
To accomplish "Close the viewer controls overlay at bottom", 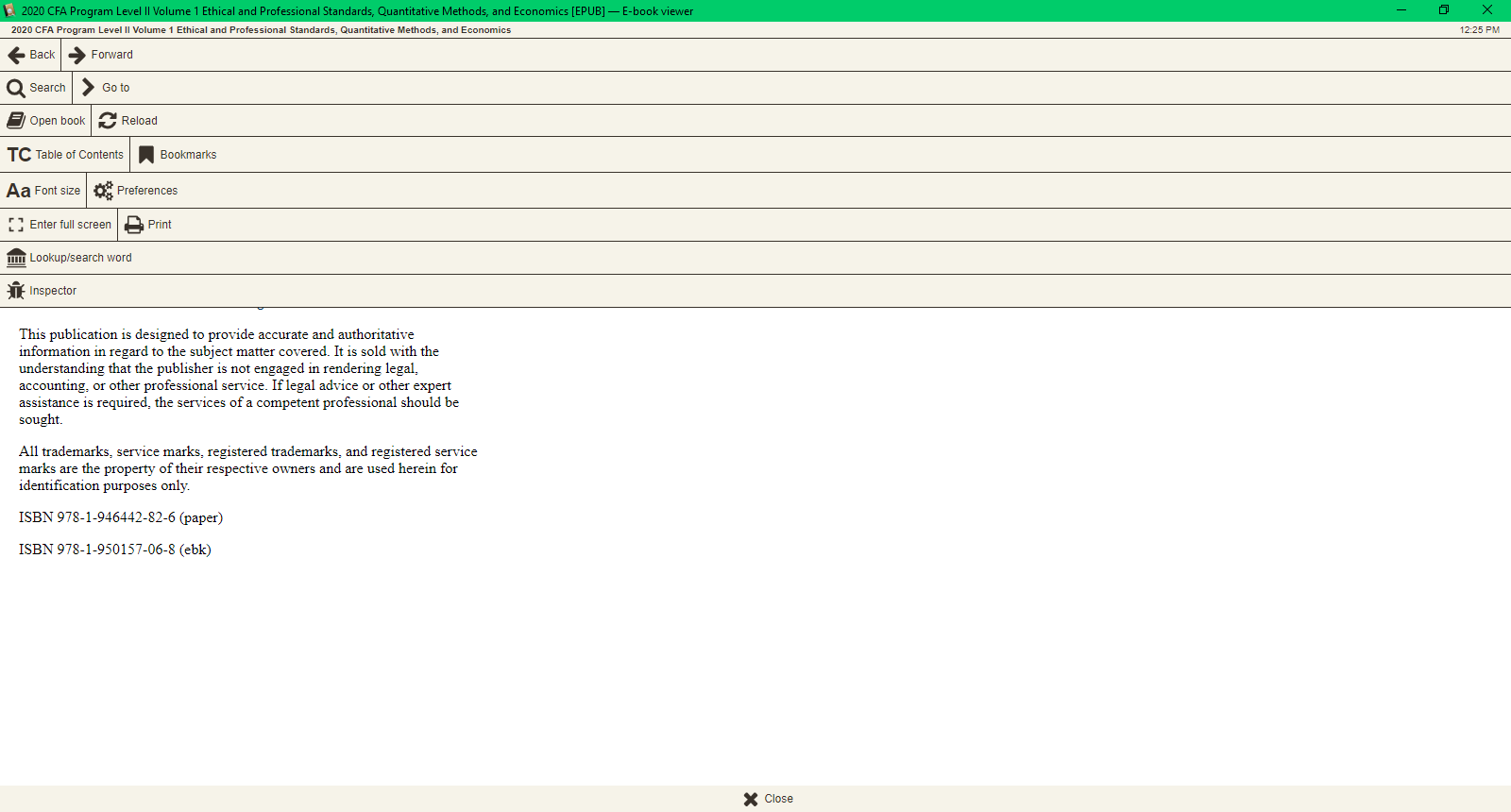I will (768, 799).
